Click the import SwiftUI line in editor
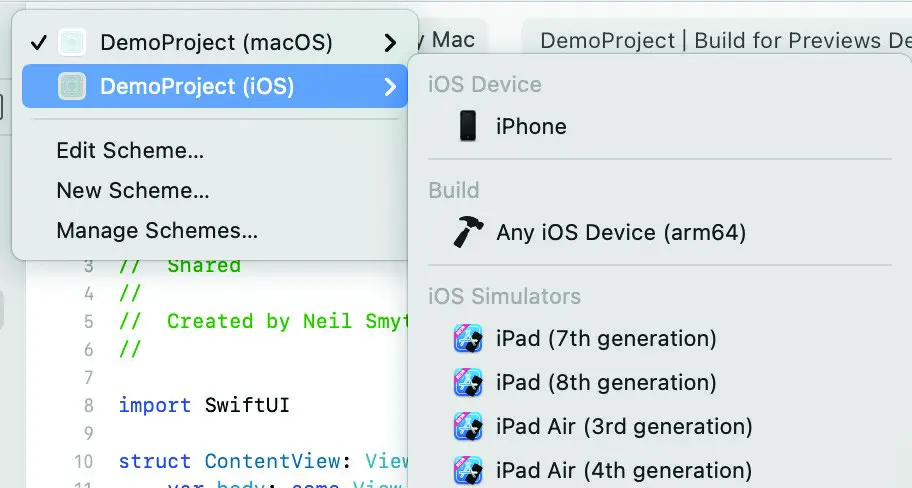The width and height of the screenshot is (912, 488). tap(204, 405)
